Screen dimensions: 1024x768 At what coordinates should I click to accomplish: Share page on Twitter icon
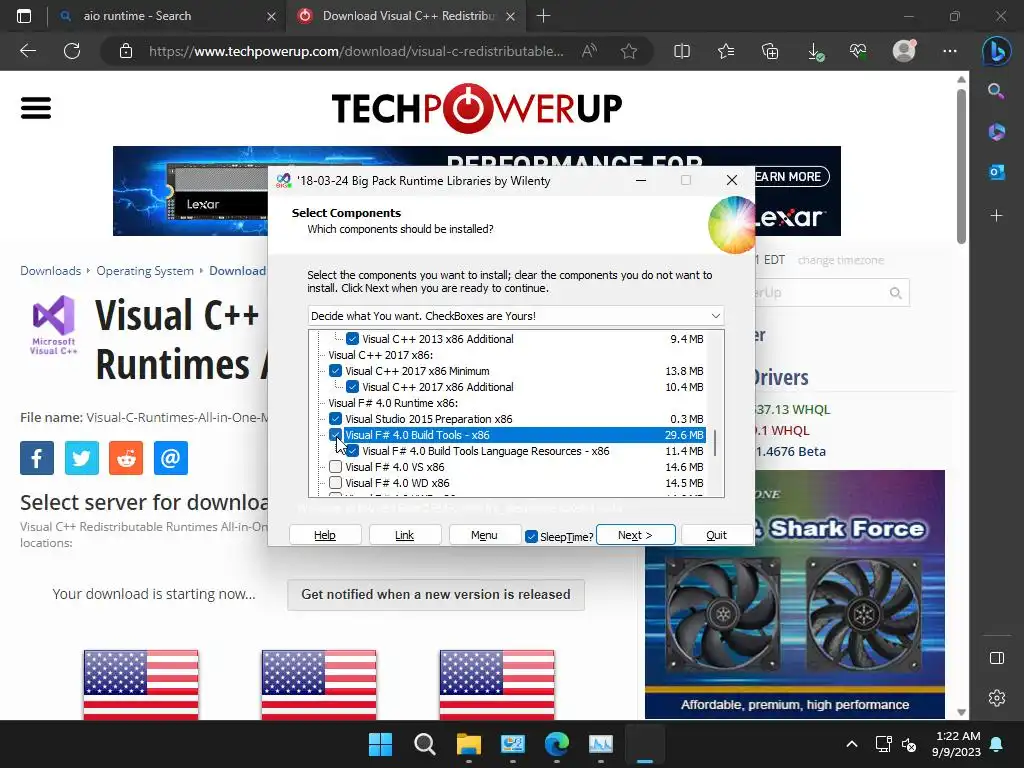tap(82, 458)
